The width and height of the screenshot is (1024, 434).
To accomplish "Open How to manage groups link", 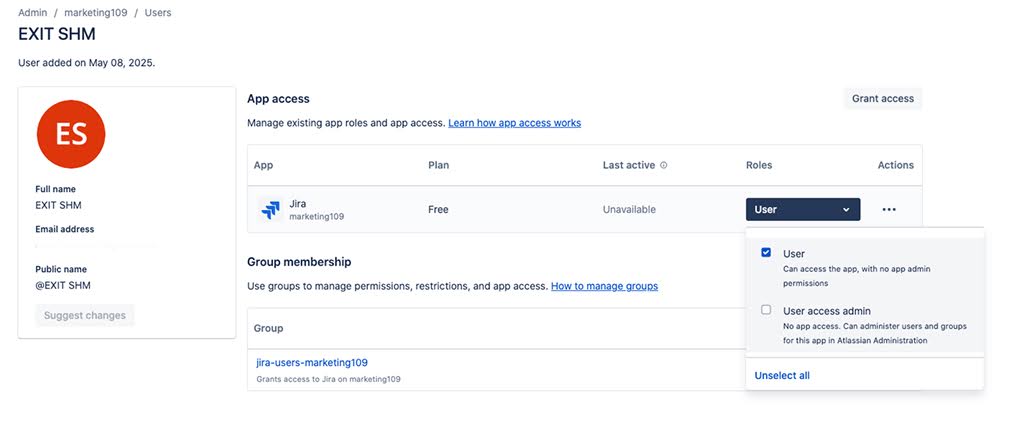I will pyautogui.click(x=604, y=286).
